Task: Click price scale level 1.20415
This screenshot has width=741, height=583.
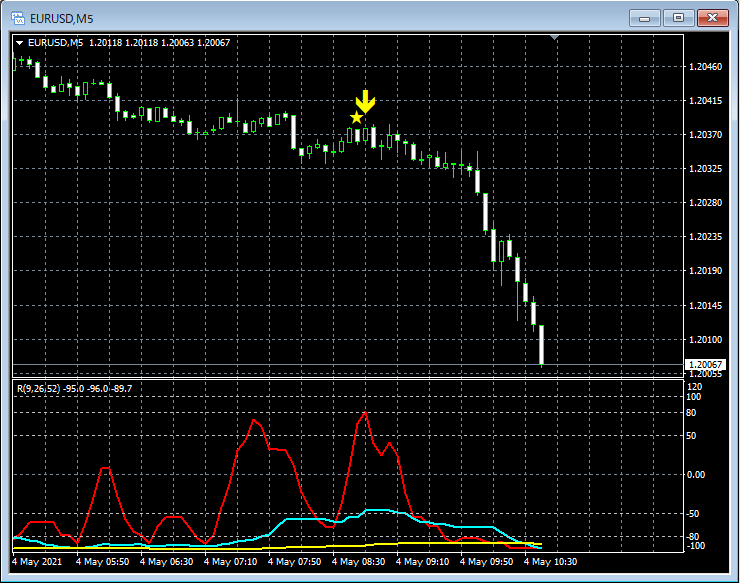Action: 705,101
